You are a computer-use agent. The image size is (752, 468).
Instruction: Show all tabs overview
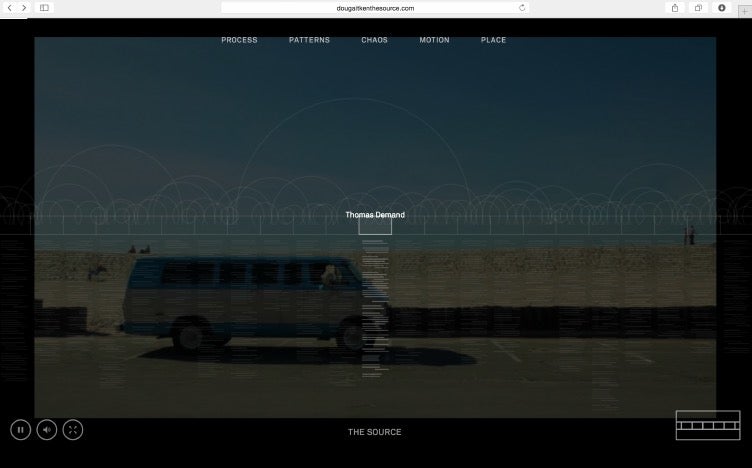pos(698,8)
